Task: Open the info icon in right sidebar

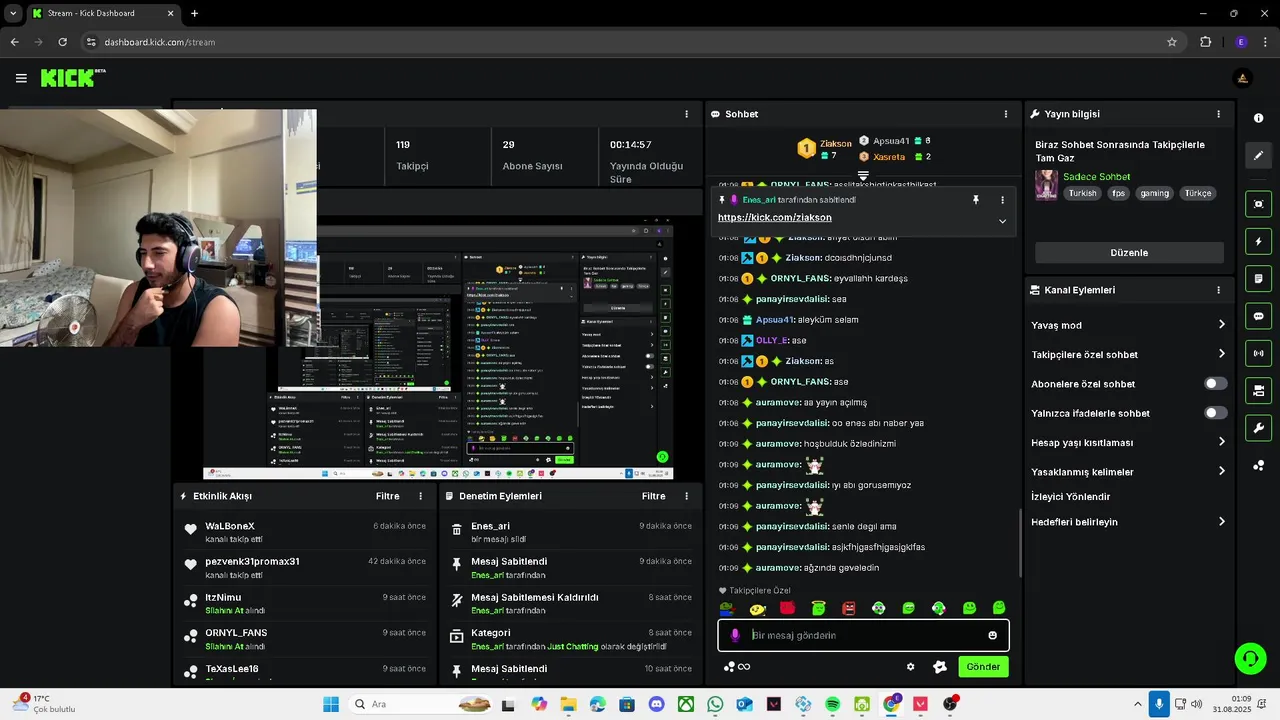Action: pyautogui.click(x=1258, y=118)
